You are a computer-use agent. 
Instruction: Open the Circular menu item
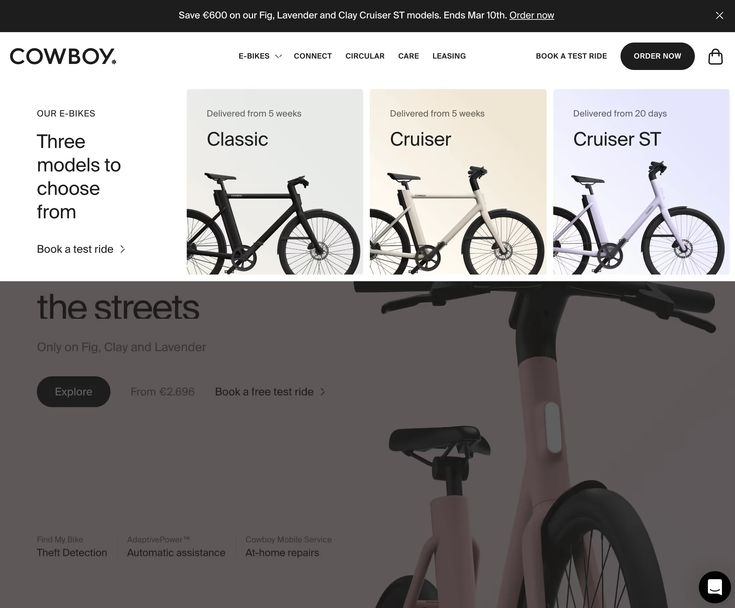365,56
